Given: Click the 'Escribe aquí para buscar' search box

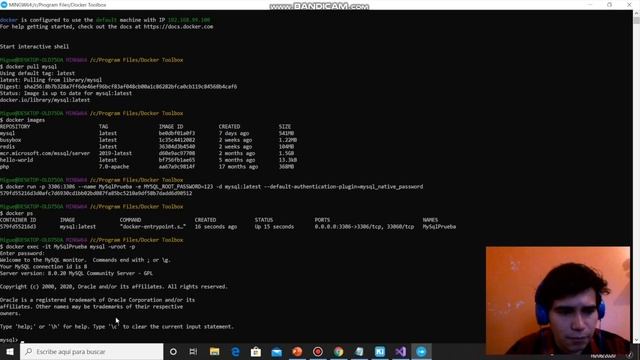Looking at the screenshot, I should pos(91,351).
